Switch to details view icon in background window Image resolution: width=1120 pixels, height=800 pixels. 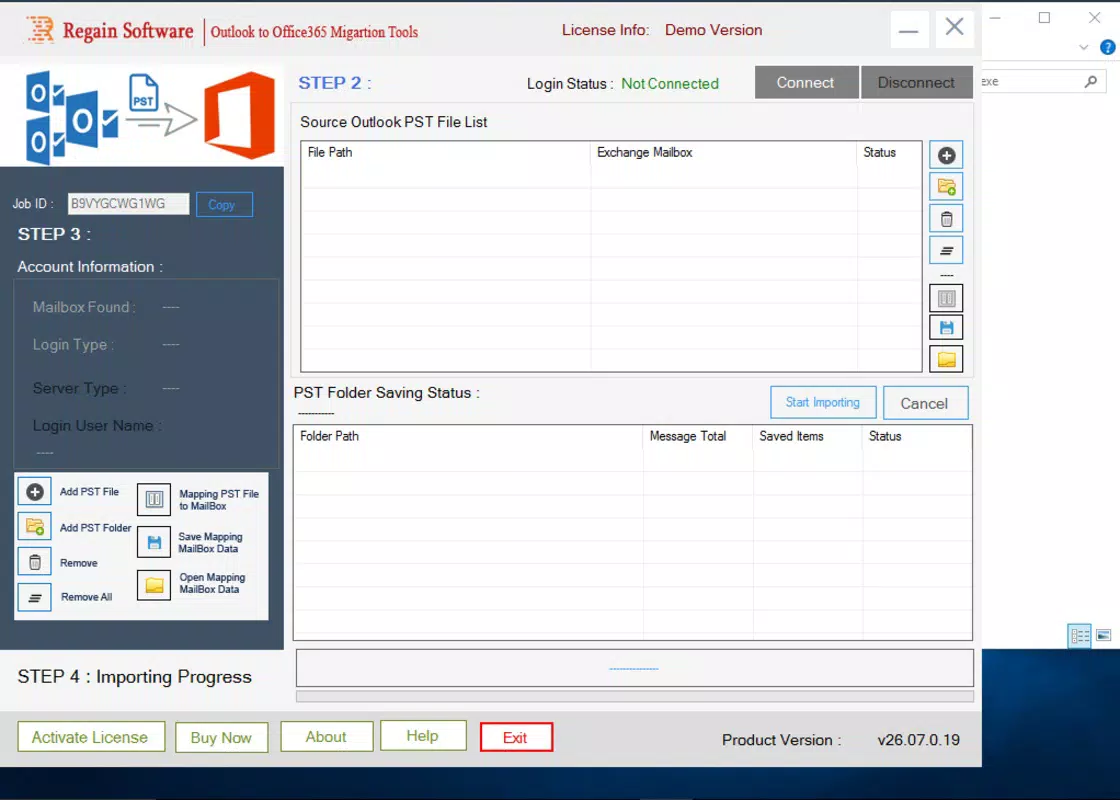tap(1079, 635)
